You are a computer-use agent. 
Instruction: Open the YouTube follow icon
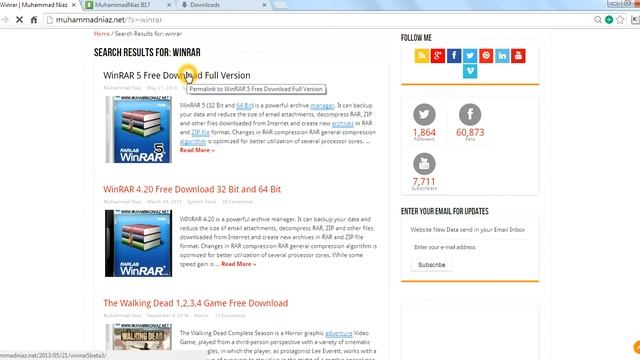[x=518, y=56]
